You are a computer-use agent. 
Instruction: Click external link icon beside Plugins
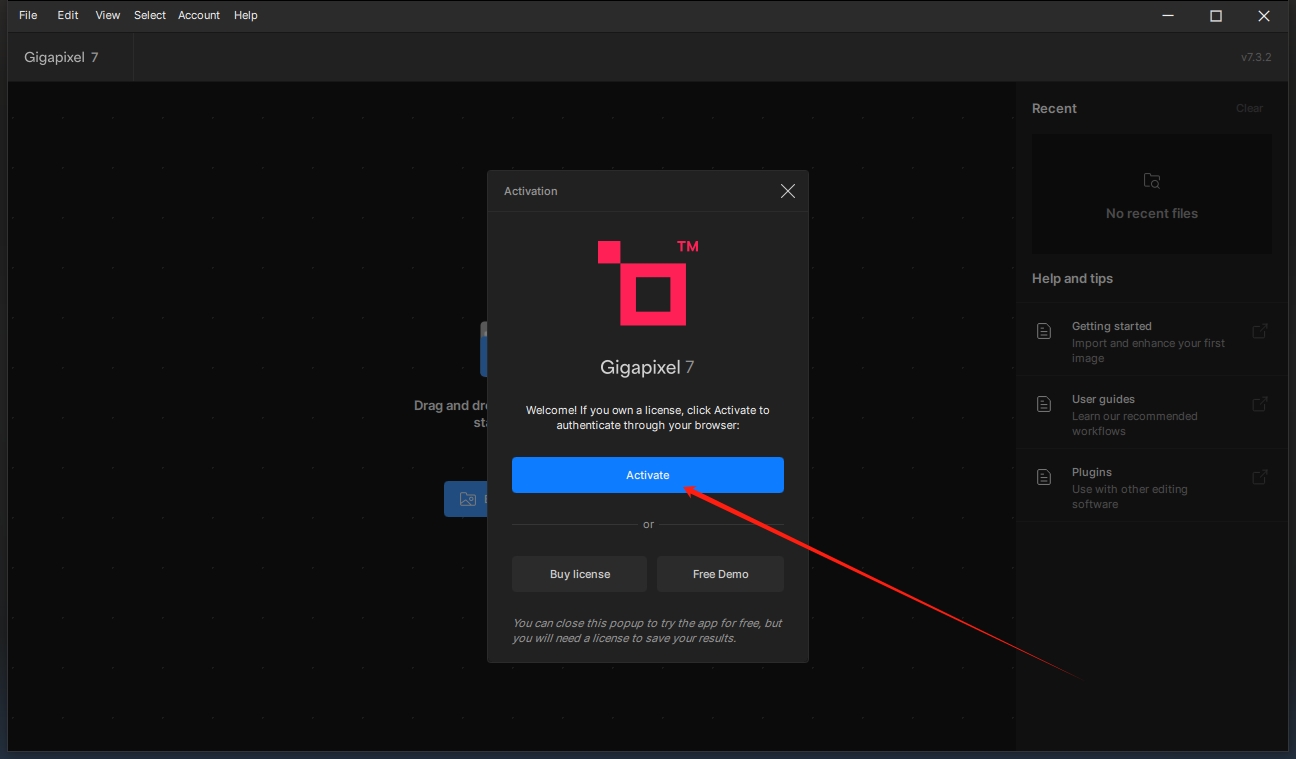tap(1260, 477)
